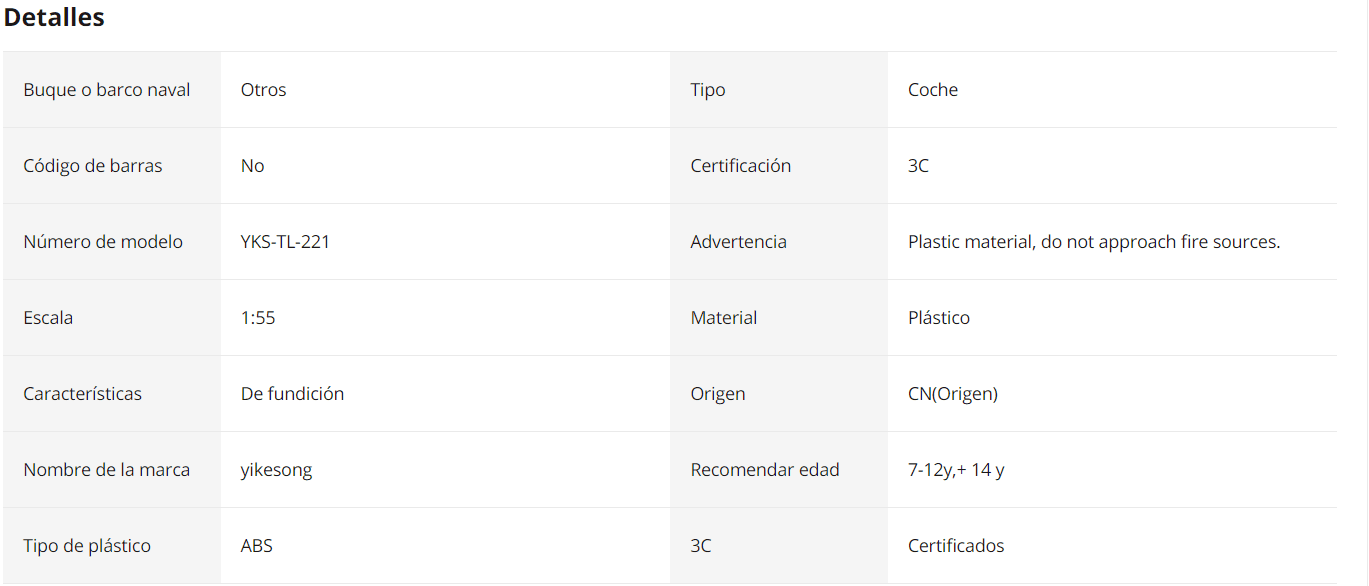Click the Características value De fundición
Image resolution: width=1369 pixels, height=586 pixels.
[x=292, y=394]
